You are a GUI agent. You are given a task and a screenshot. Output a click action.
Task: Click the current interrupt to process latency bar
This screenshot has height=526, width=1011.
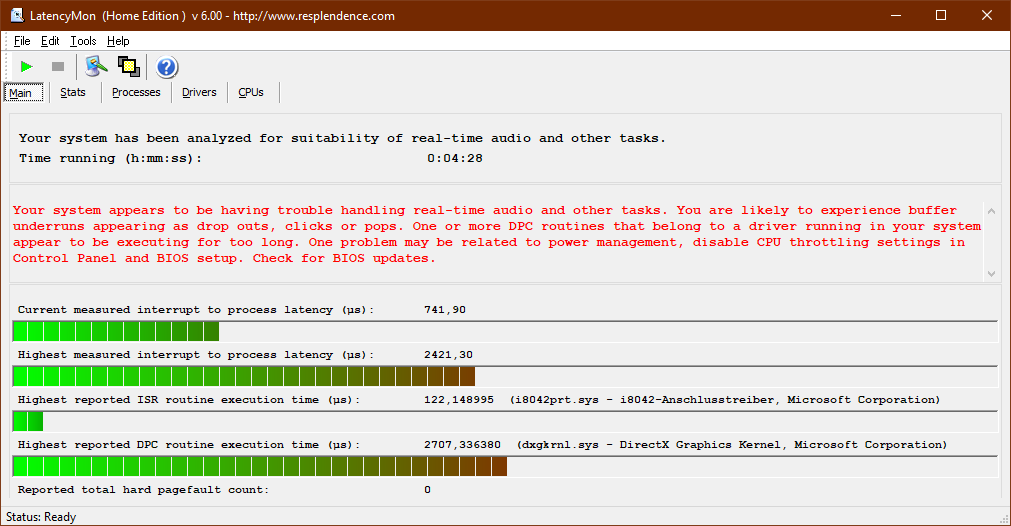point(504,332)
